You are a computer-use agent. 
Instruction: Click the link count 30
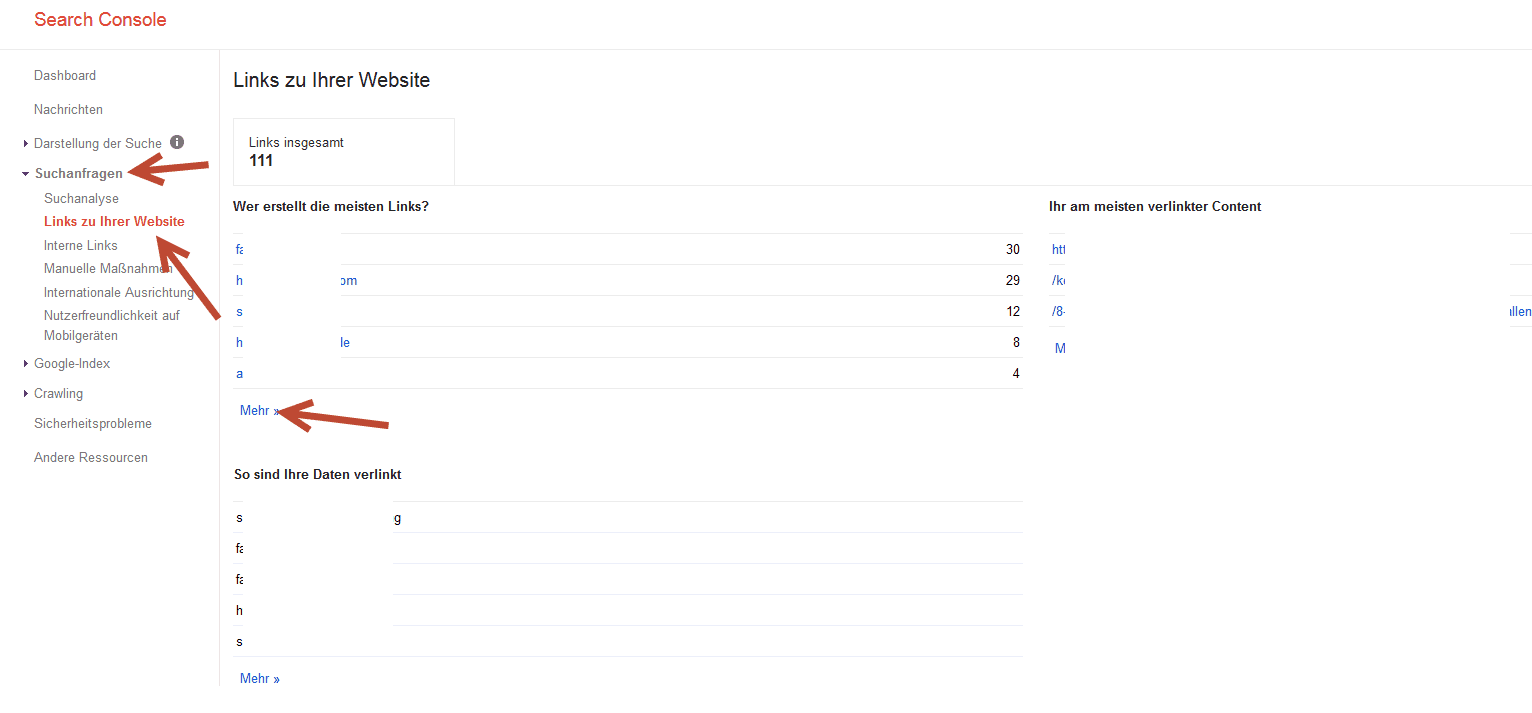[x=1013, y=249]
